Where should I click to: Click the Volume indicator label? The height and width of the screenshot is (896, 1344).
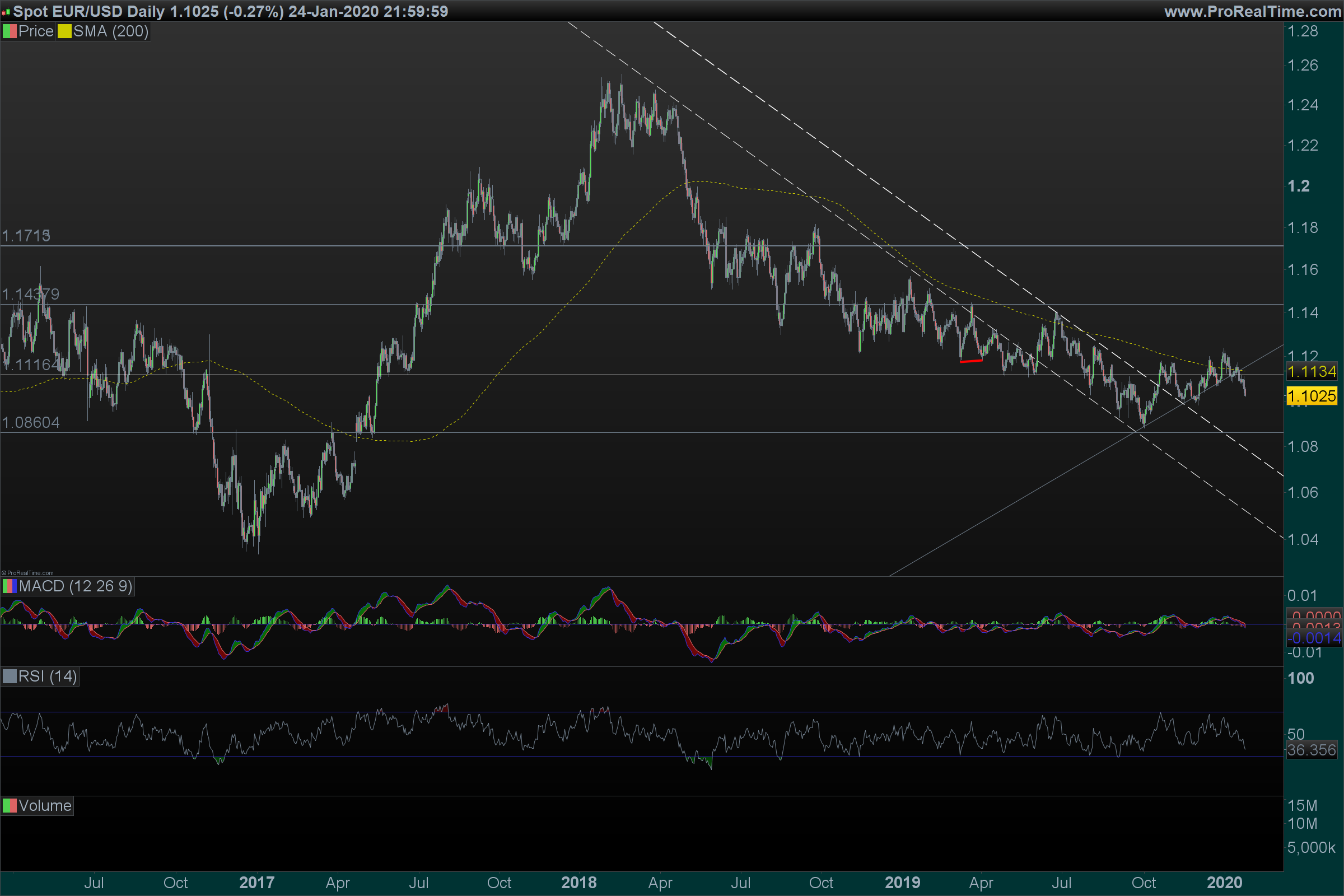click(x=45, y=806)
